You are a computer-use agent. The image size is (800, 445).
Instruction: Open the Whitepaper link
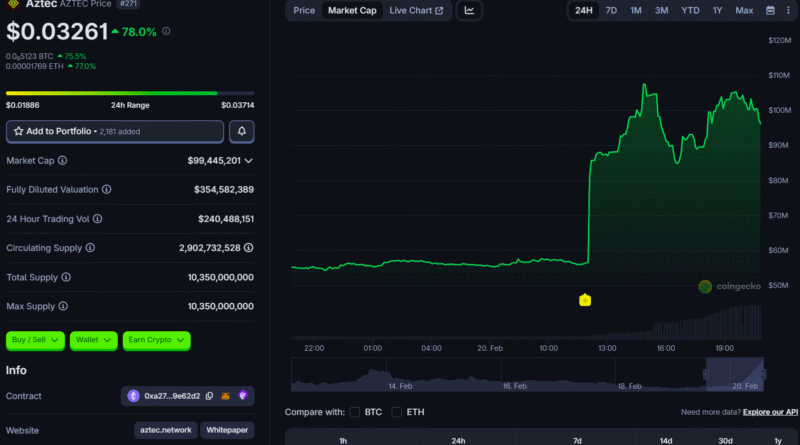click(x=227, y=430)
